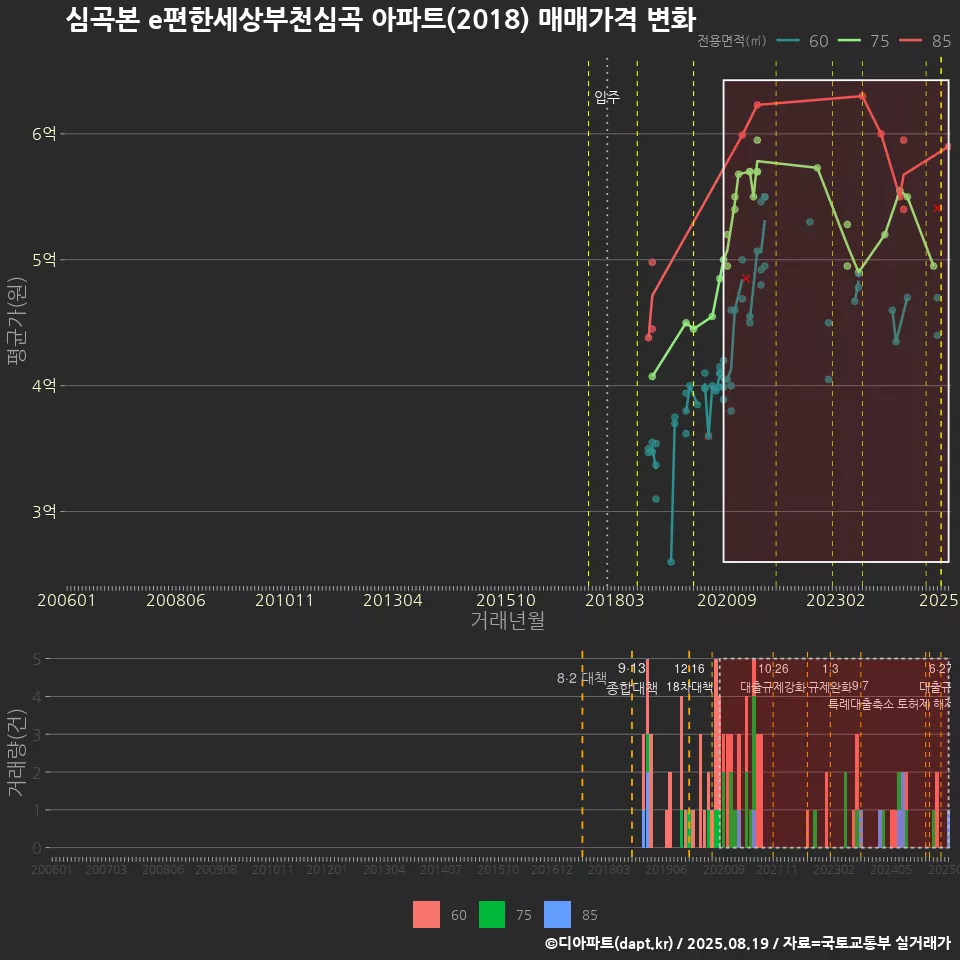This screenshot has width=960, height=960.
Task: Click the red X marker near 5.4억
Action: pos(937,208)
